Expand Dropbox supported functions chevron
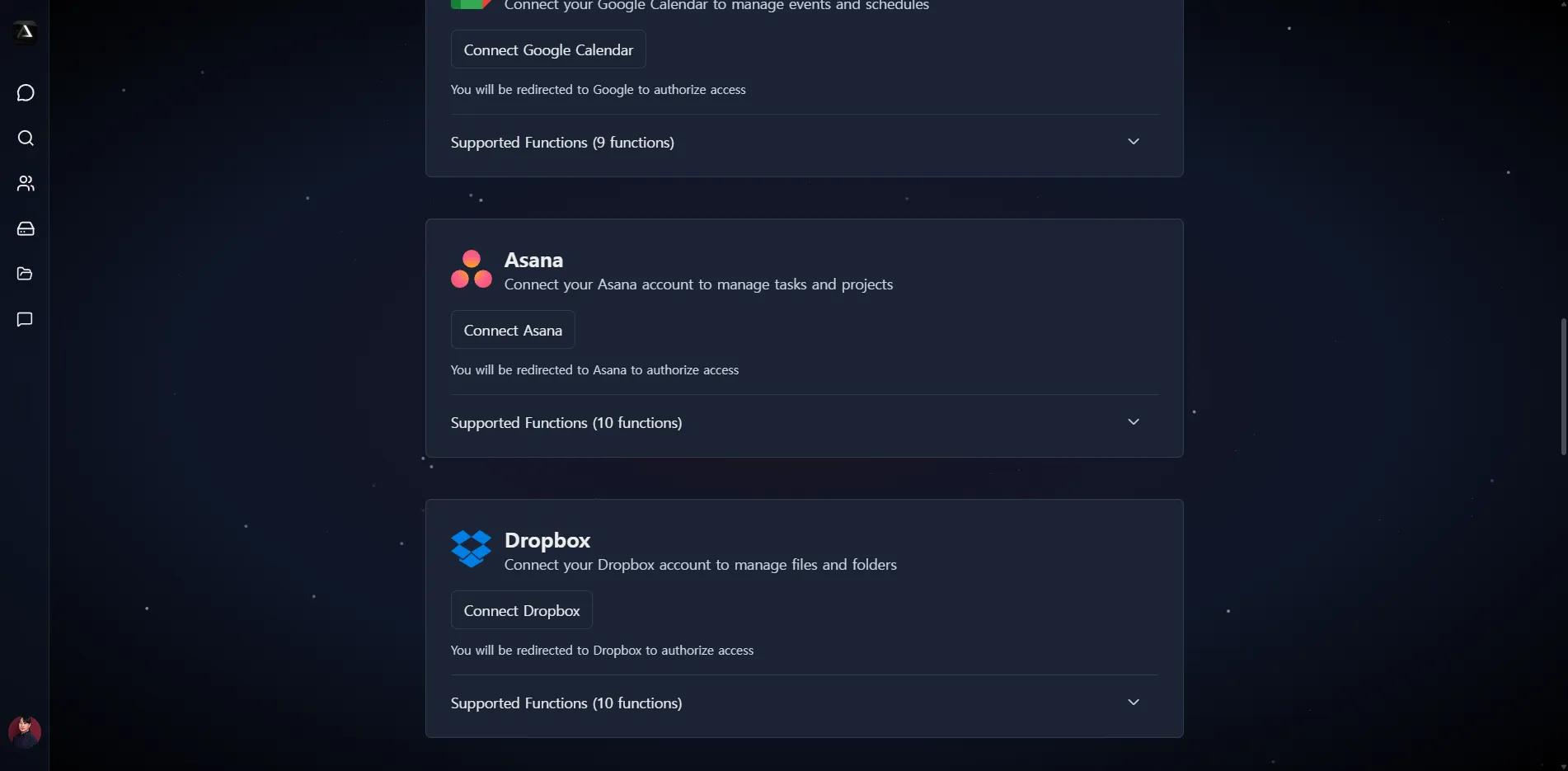This screenshot has width=1568, height=771. pyautogui.click(x=1134, y=703)
